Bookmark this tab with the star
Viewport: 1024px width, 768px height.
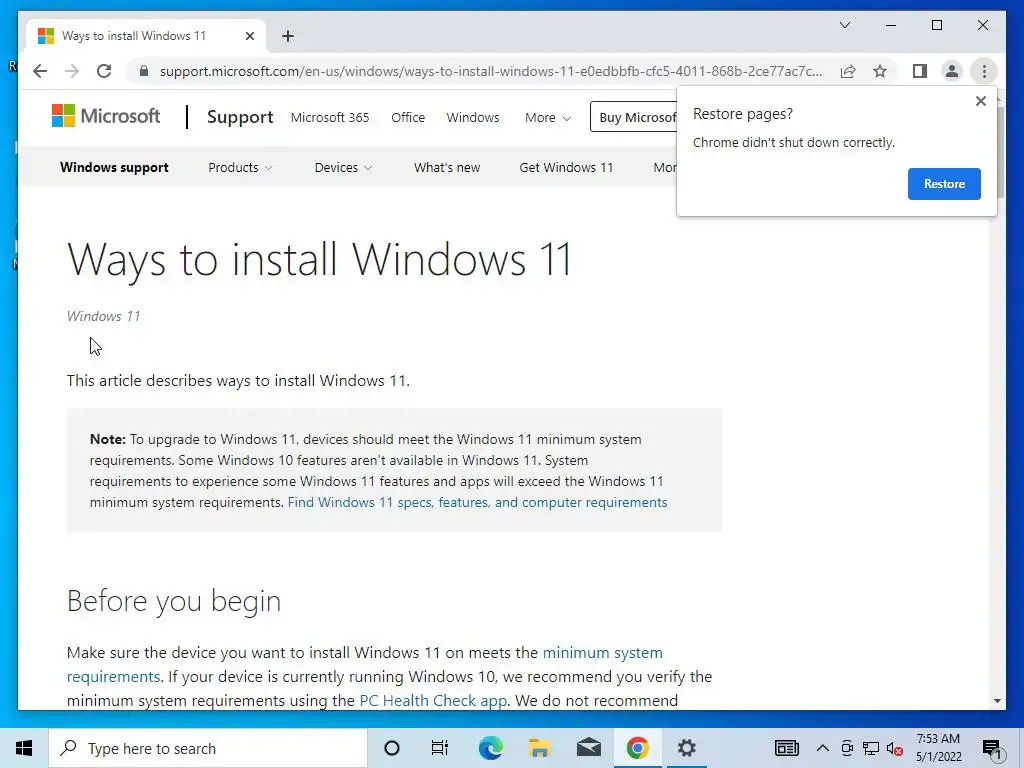880,71
